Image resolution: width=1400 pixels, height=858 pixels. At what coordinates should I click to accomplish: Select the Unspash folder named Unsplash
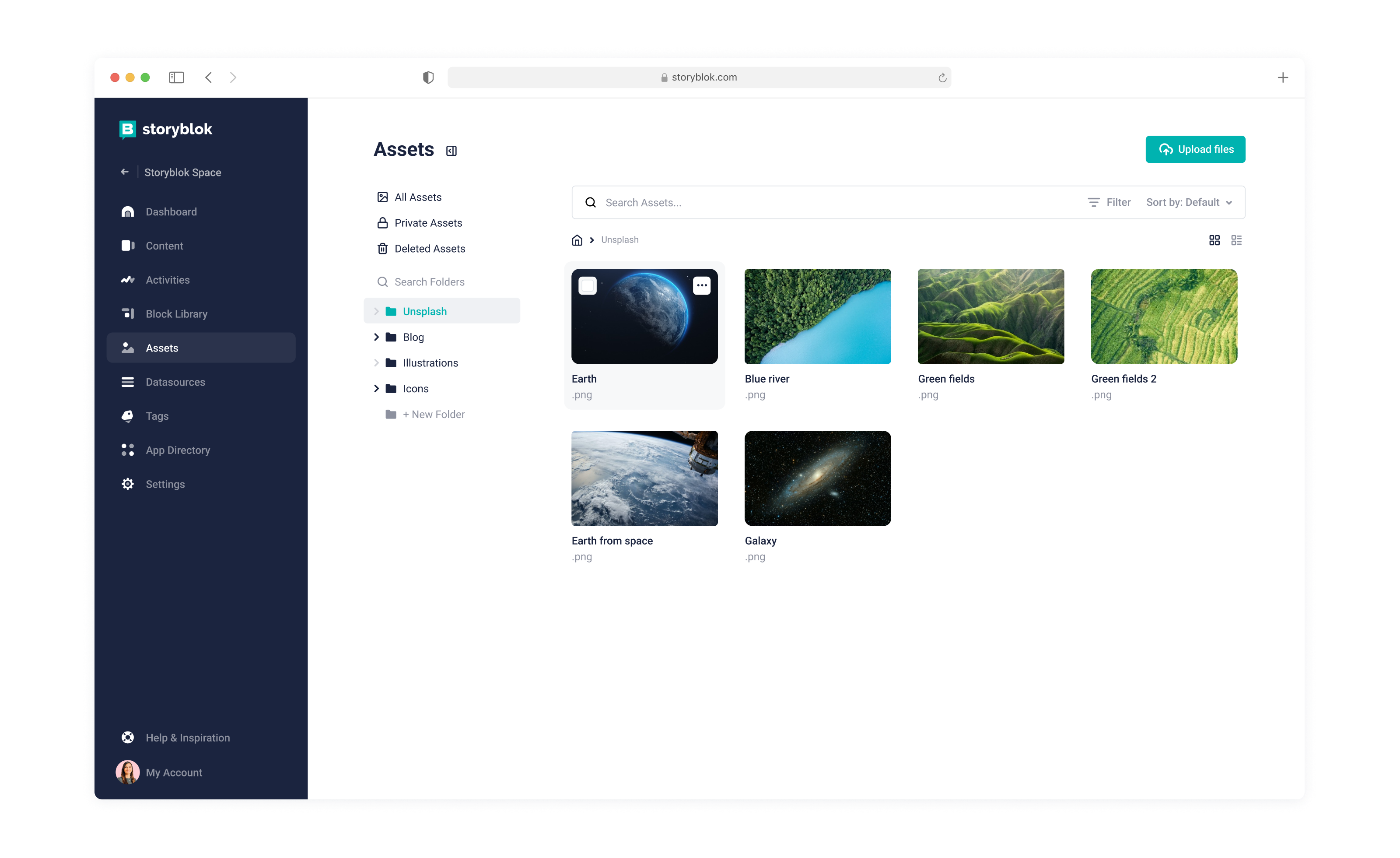coord(441,311)
